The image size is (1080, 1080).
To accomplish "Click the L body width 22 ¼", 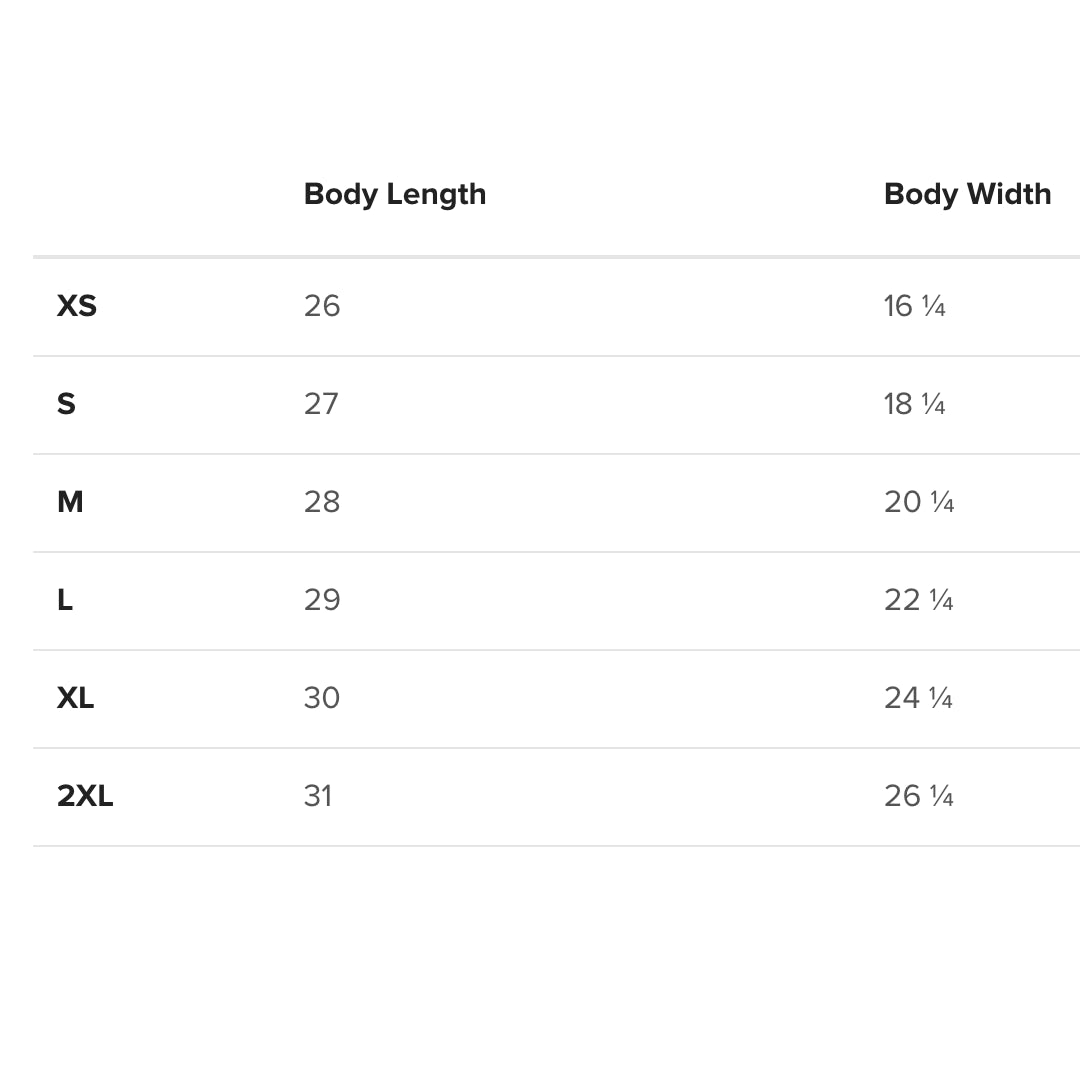I will tap(918, 600).
